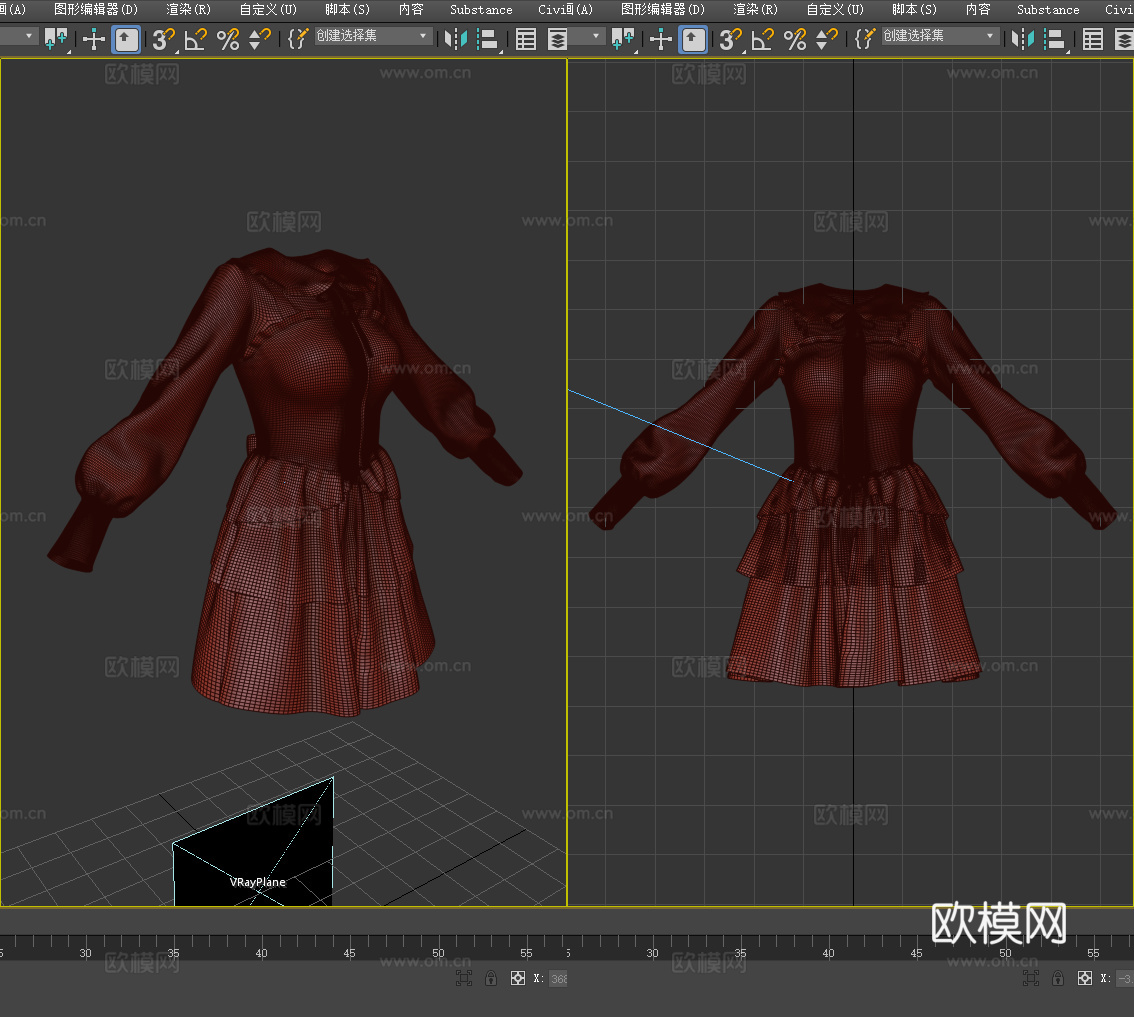Expand 创建选择集 dropdown in right window
The height and width of the screenshot is (1017, 1134).
click(x=990, y=36)
